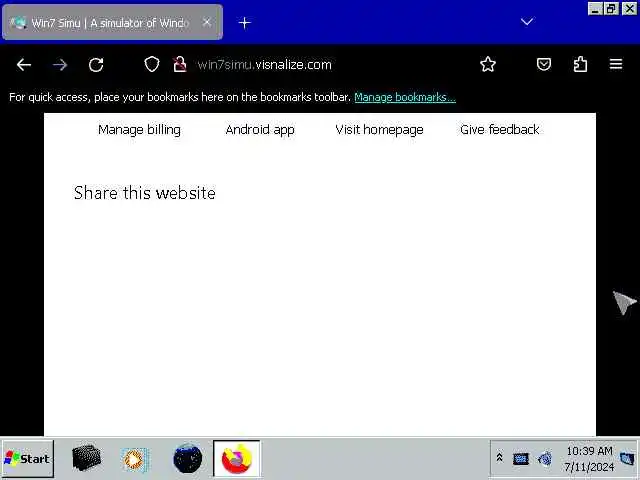Open the clock showing 10:39 AM
Screen dimensions: 640x480
589,459
